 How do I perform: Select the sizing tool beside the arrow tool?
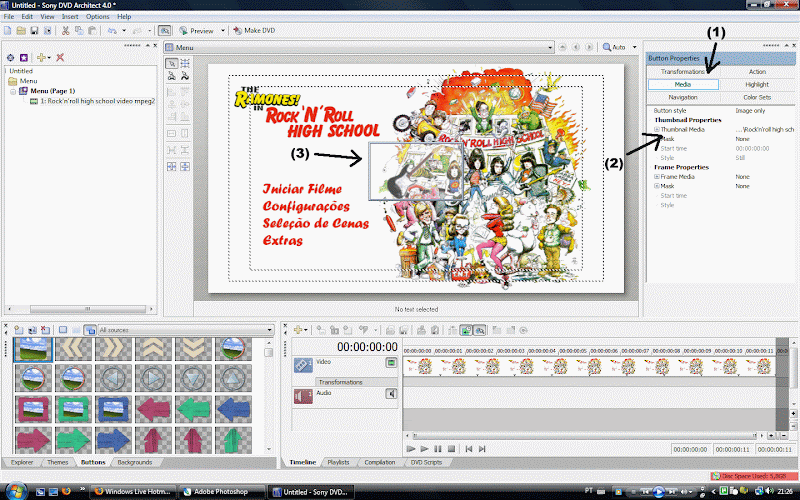pos(185,63)
